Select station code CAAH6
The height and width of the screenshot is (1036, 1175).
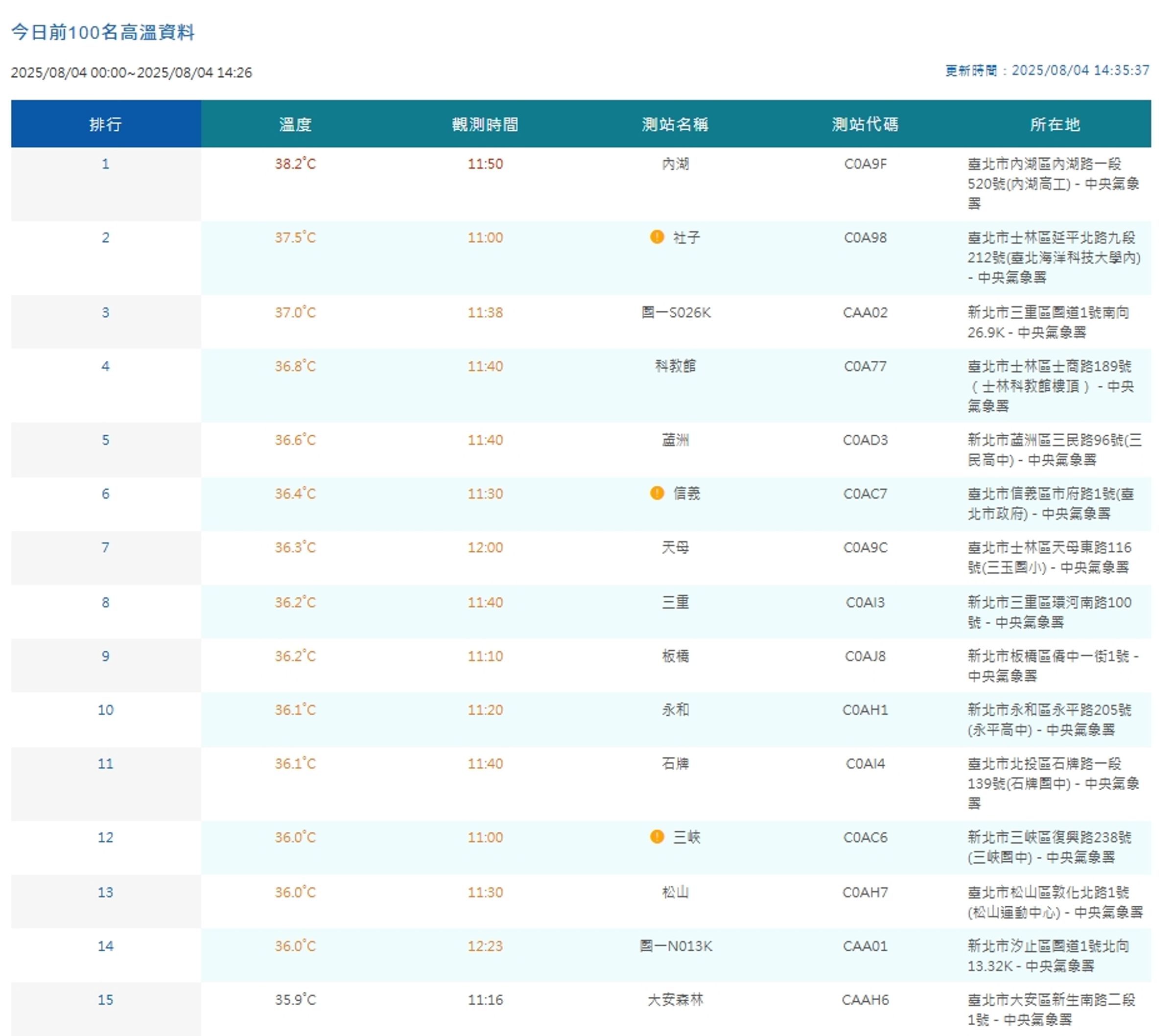(865, 999)
